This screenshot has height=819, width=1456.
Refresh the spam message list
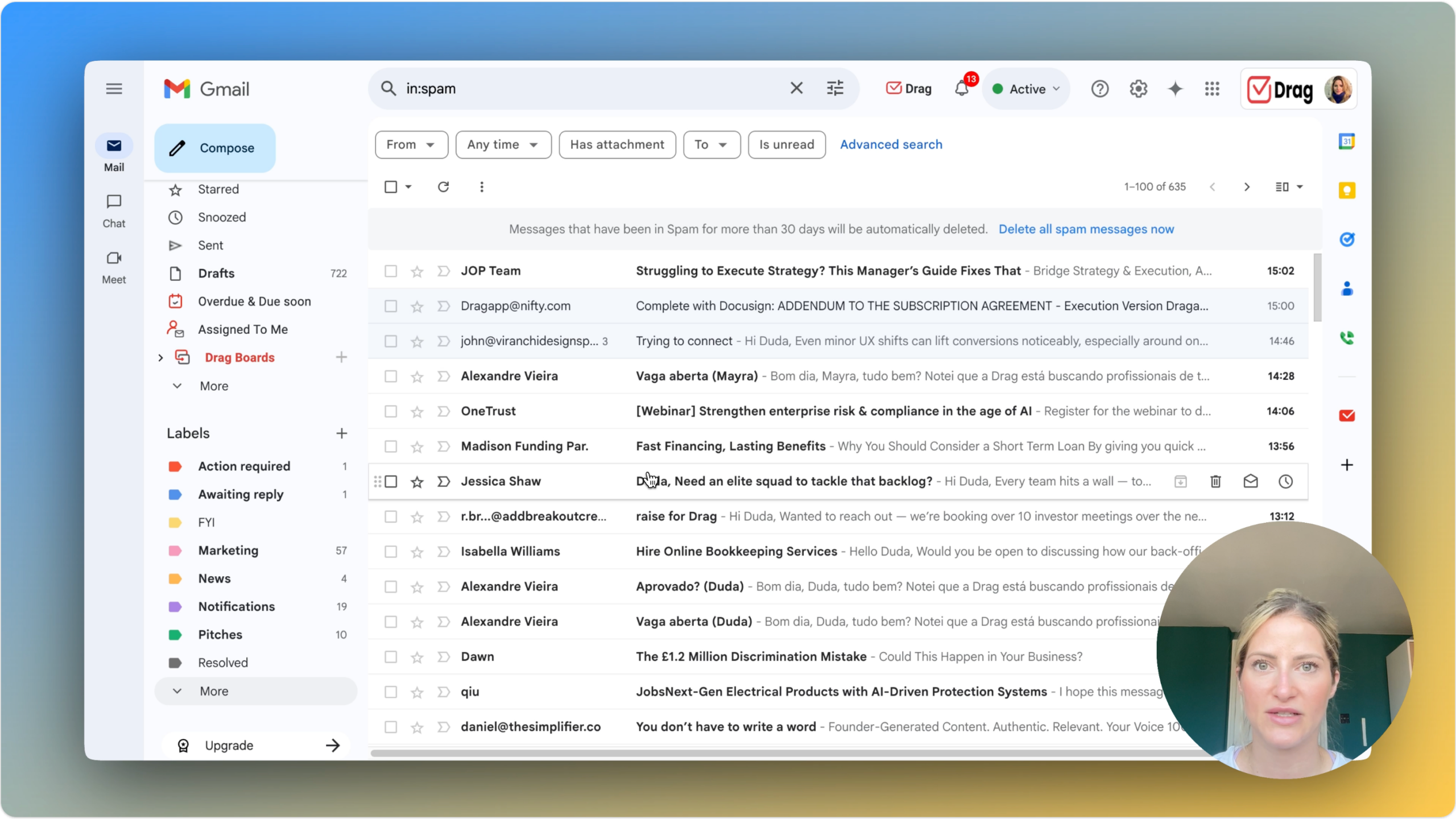(x=443, y=187)
